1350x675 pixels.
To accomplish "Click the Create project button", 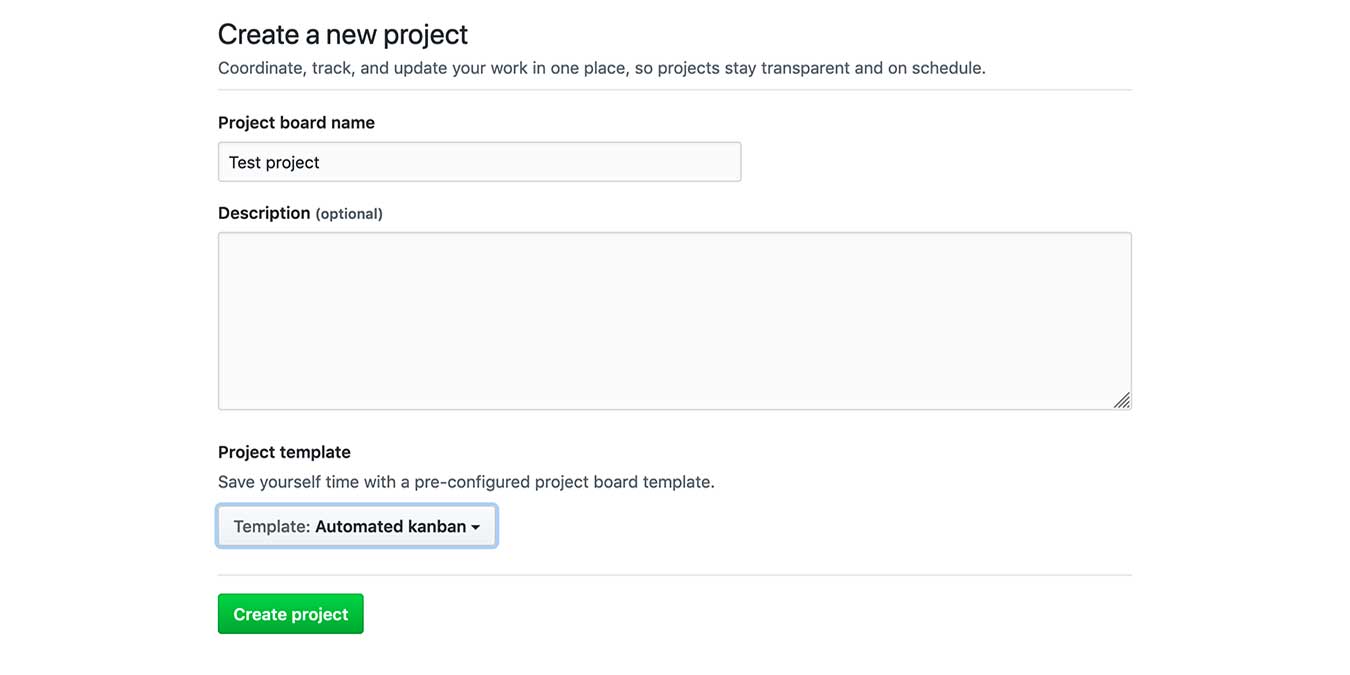I will coord(290,613).
